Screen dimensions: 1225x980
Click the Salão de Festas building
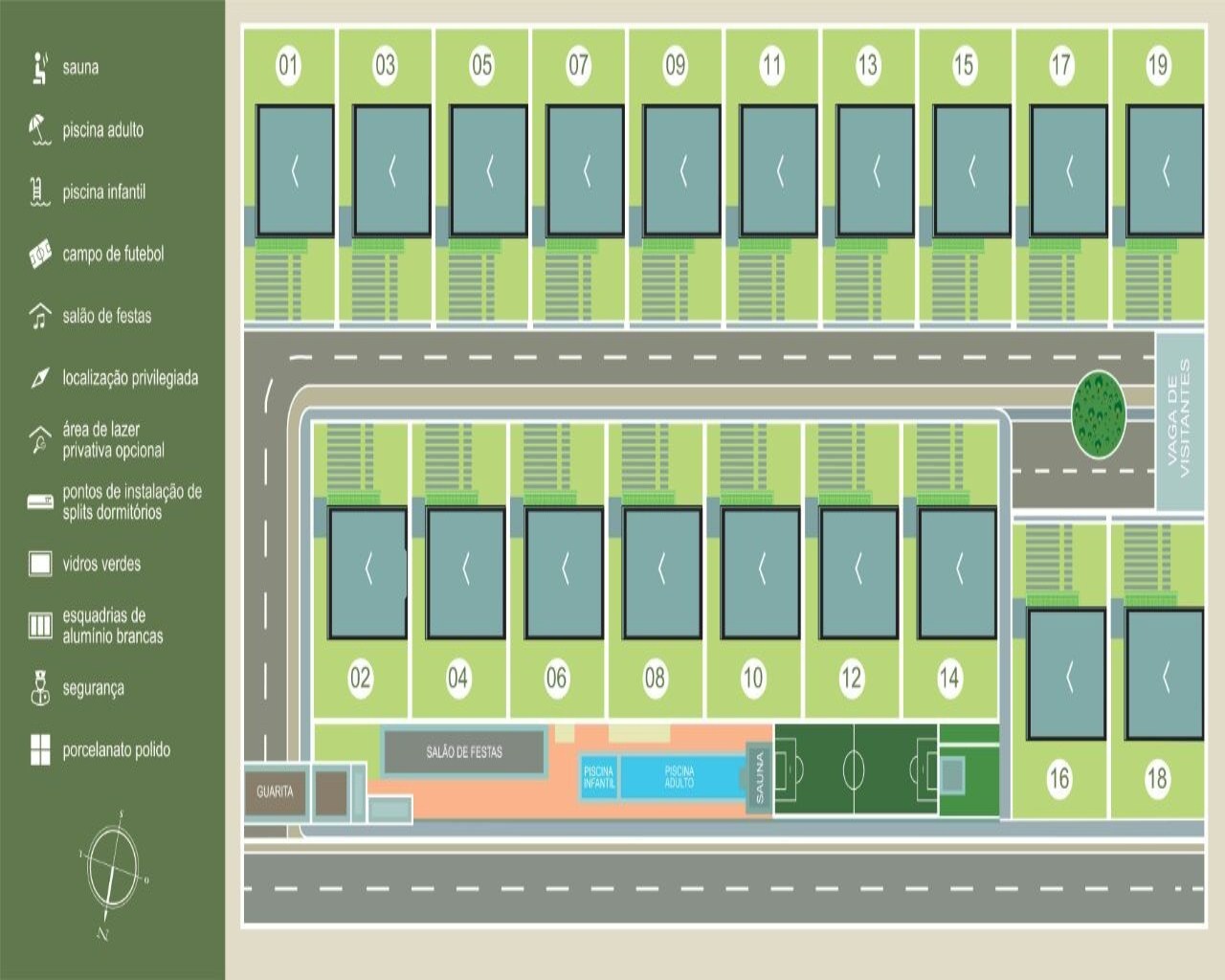click(464, 752)
